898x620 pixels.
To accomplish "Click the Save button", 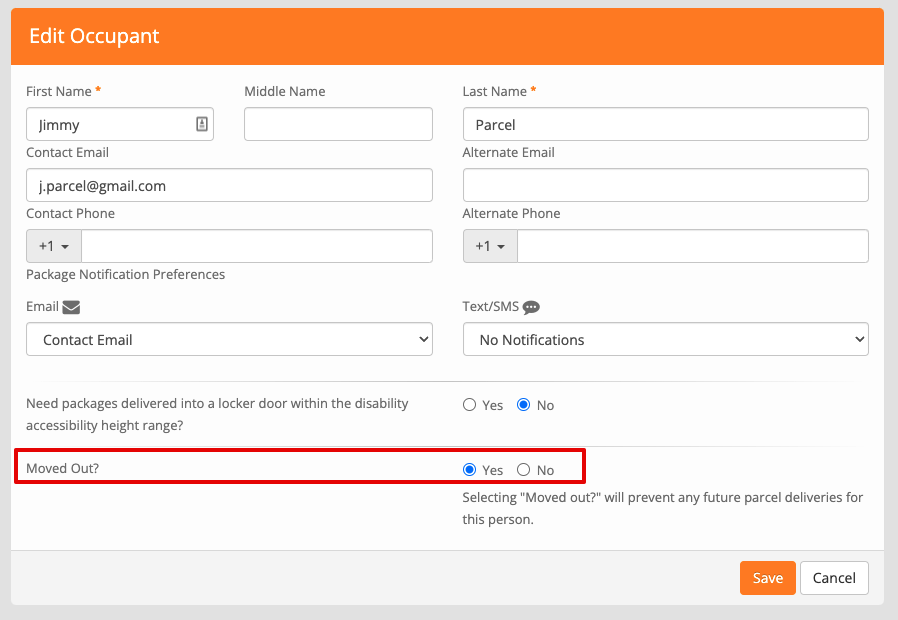I will click(x=767, y=578).
